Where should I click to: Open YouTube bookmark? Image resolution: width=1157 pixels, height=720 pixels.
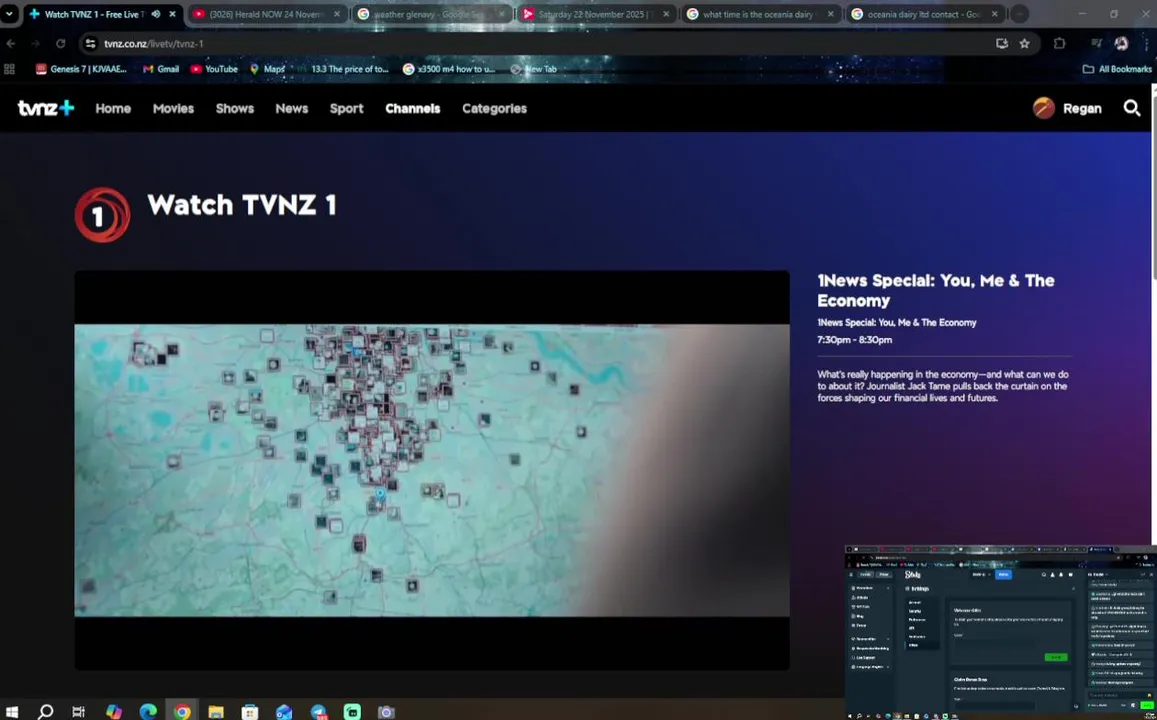tap(214, 69)
